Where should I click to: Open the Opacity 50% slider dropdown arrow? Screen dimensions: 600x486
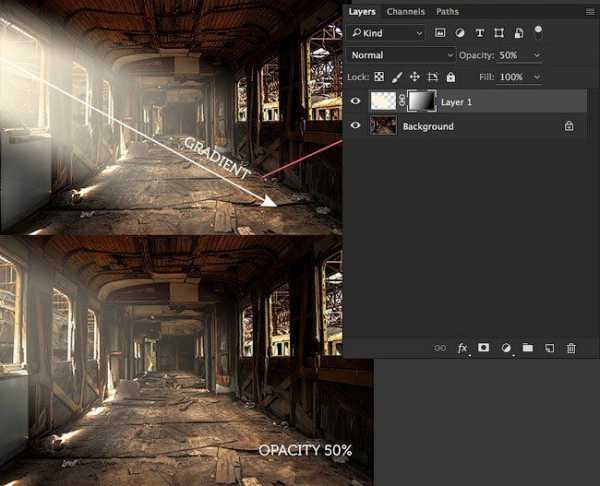(538, 55)
